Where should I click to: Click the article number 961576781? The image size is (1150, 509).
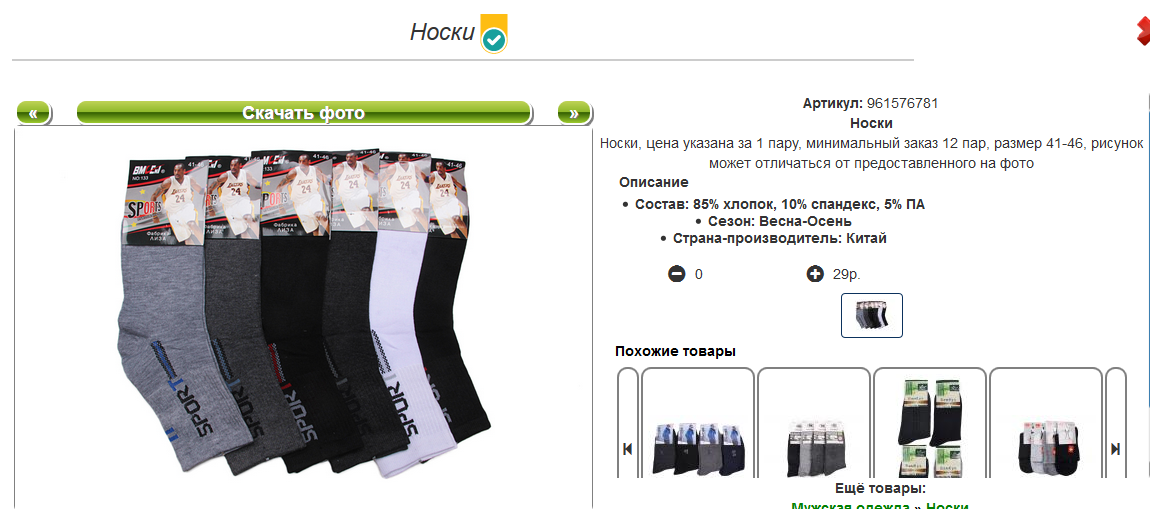(x=902, y=103)
